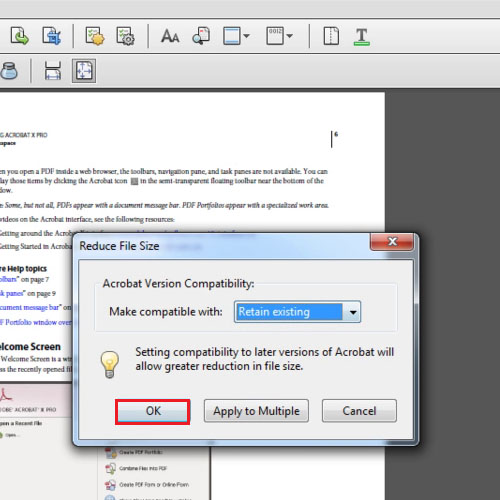The width and height of the screenshot is (500, 500).
Task: Click the Combine Files into PDF icon
Action: 110,468
